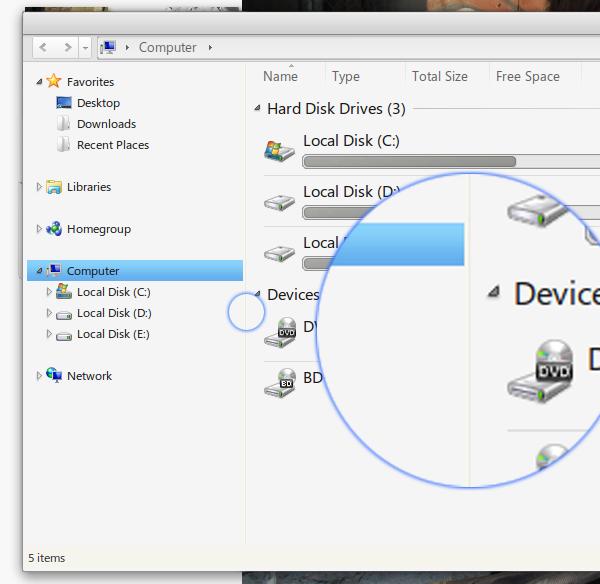Select Computer in the navigation pane
Screen dimensions: 600x584
93,271
